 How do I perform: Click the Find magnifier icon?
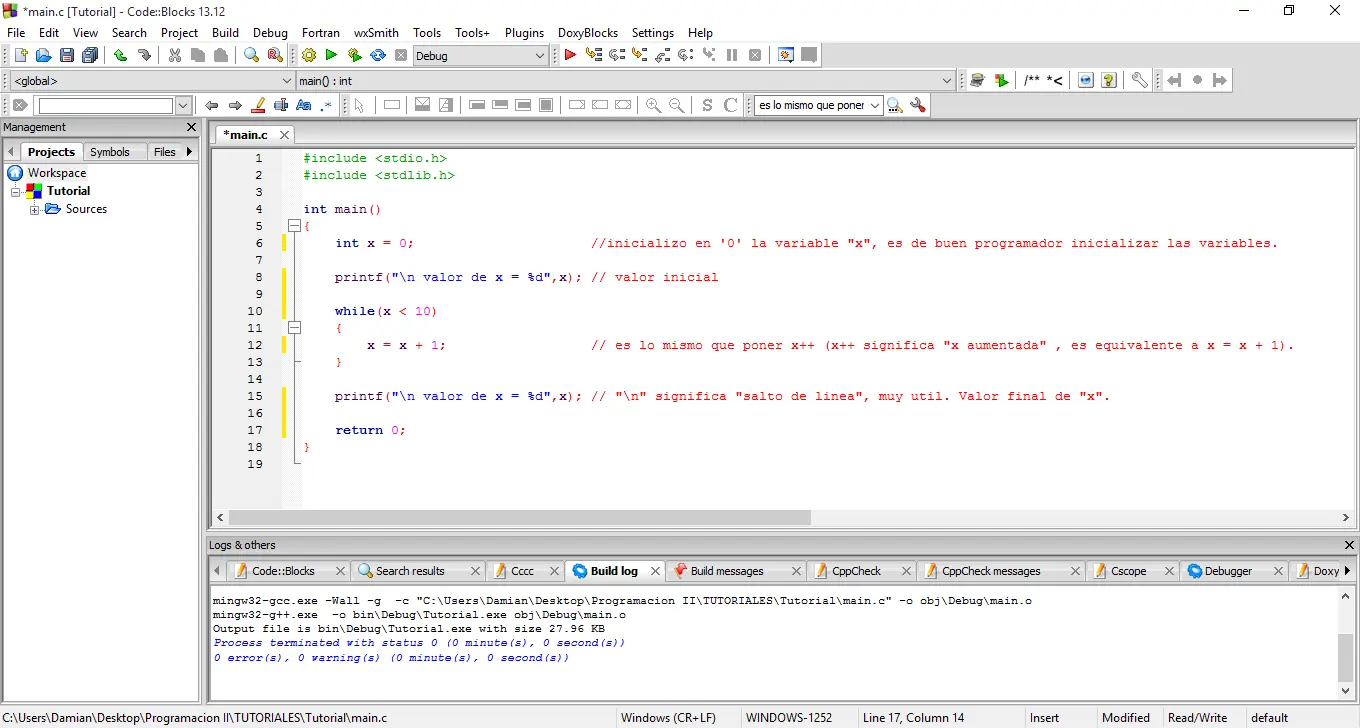click(252, 56)
